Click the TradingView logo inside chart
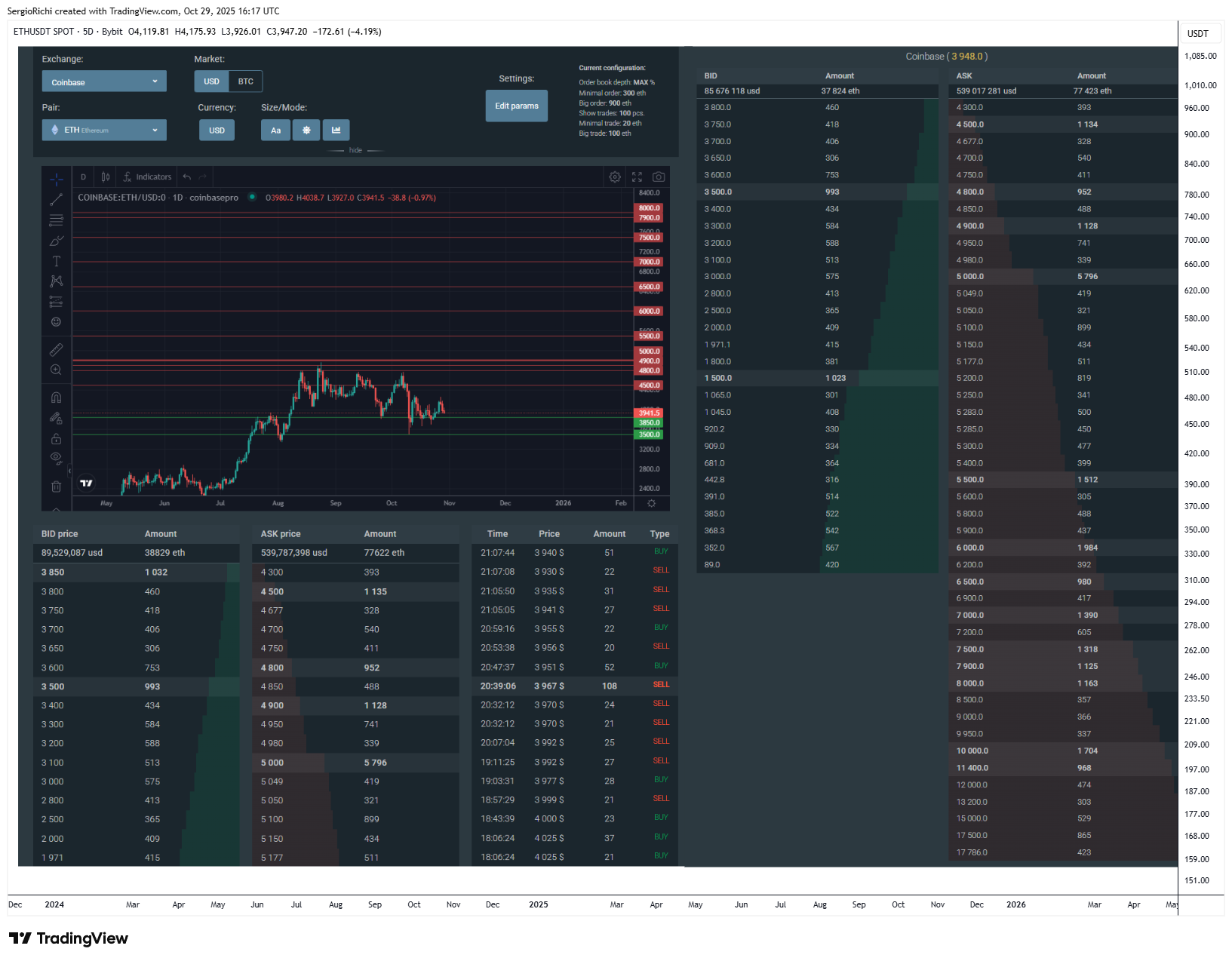 (86, 484)
